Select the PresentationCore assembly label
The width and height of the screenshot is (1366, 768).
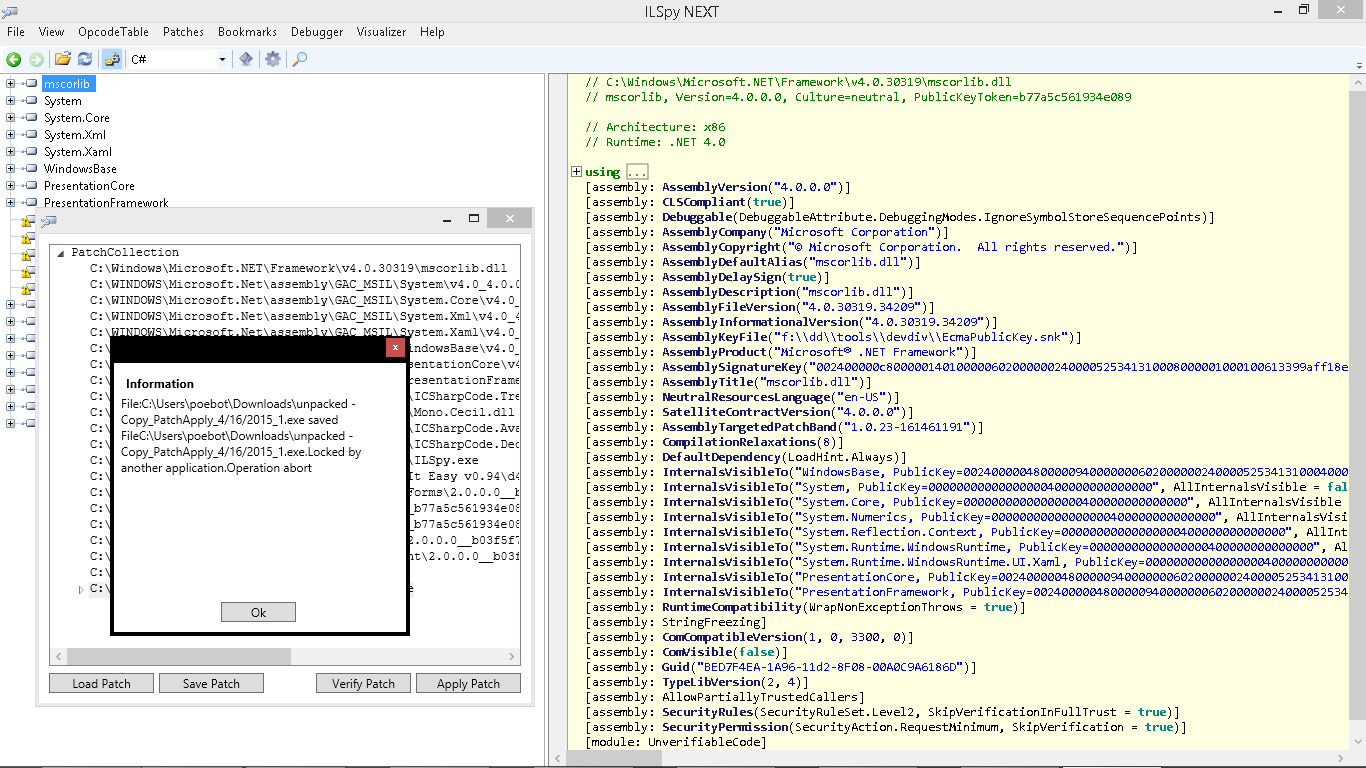pos(89,186)
